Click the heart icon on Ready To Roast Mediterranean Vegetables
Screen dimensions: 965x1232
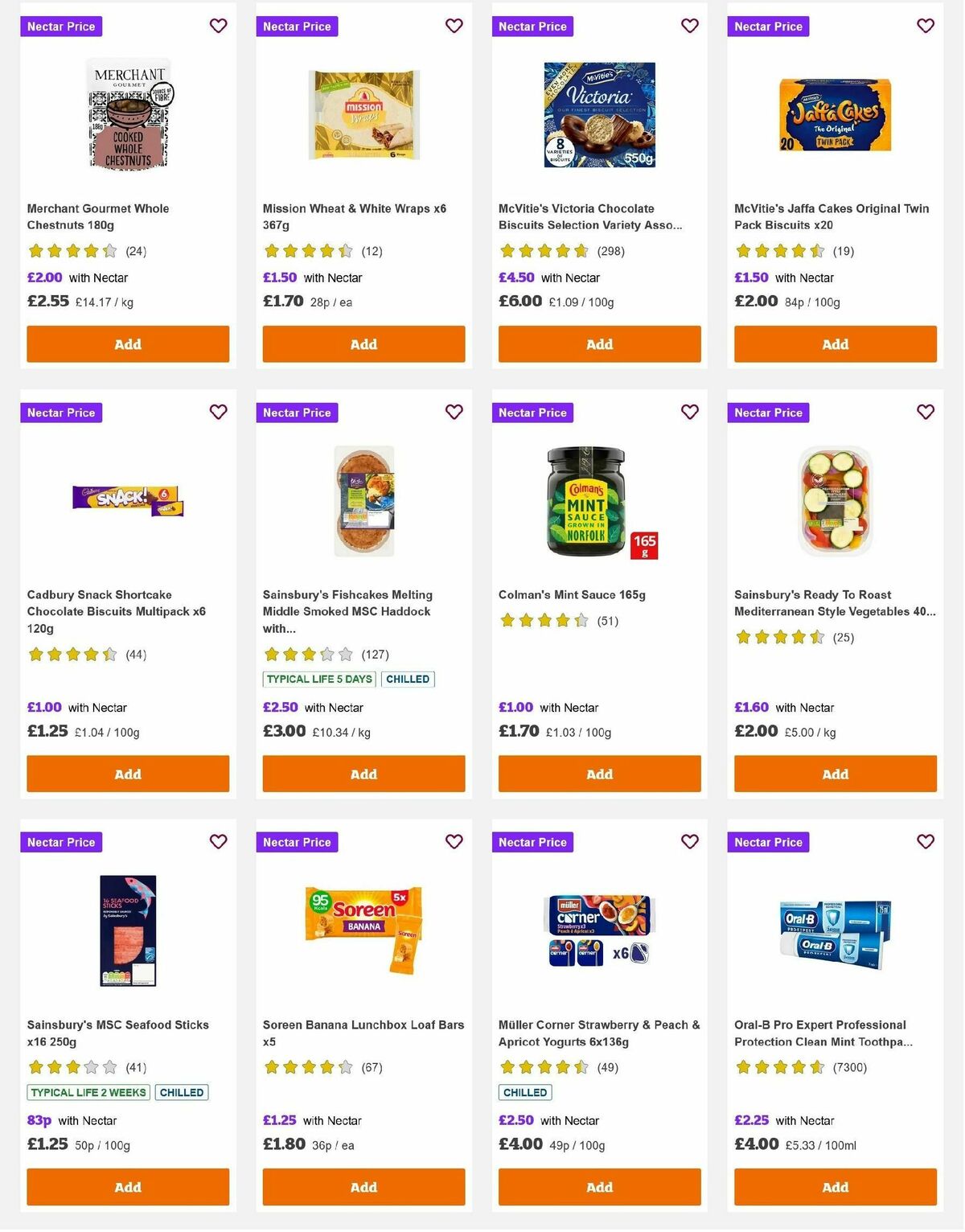pos(925,412)
